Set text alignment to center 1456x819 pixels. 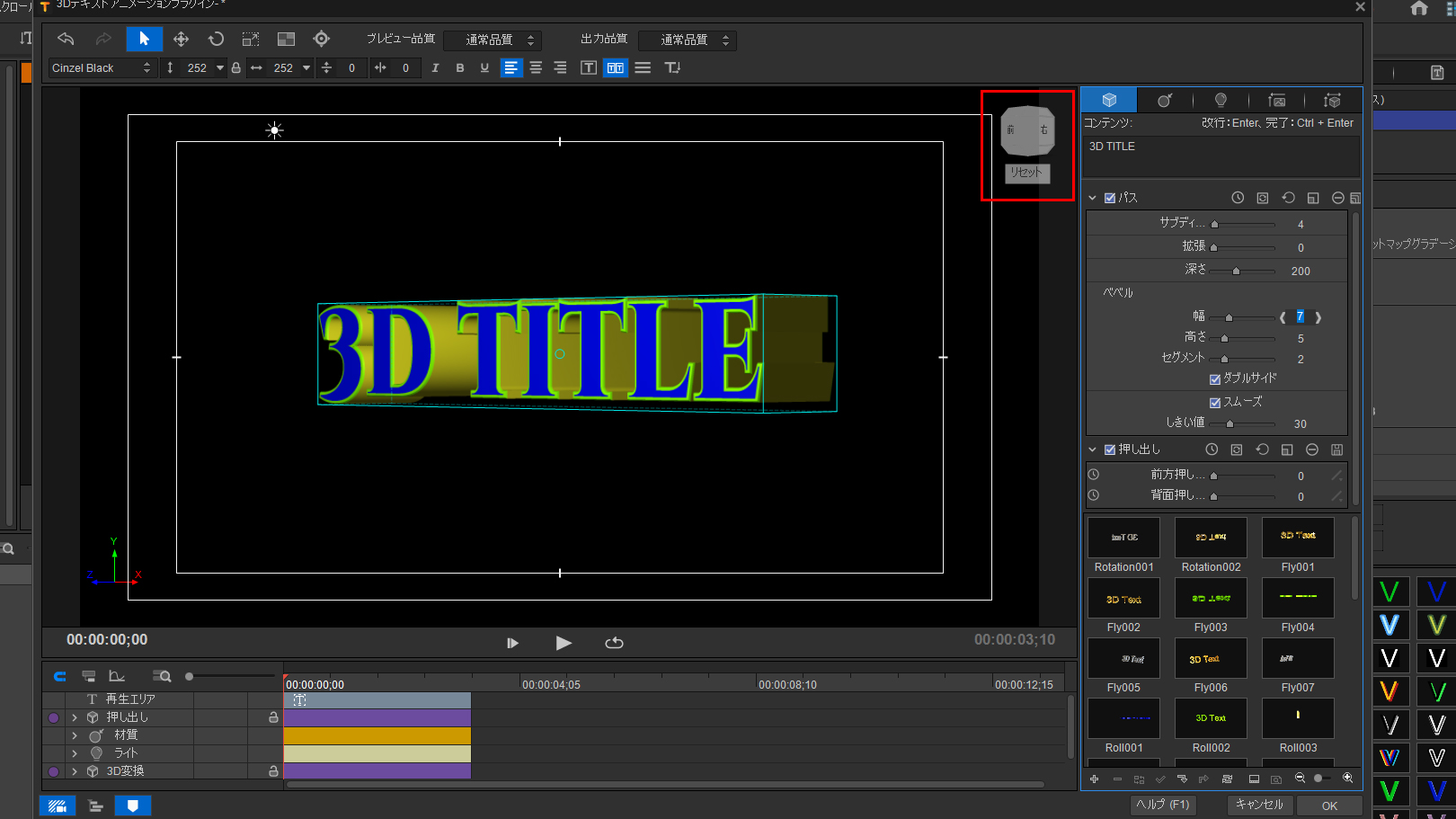[x=536, y=67]
